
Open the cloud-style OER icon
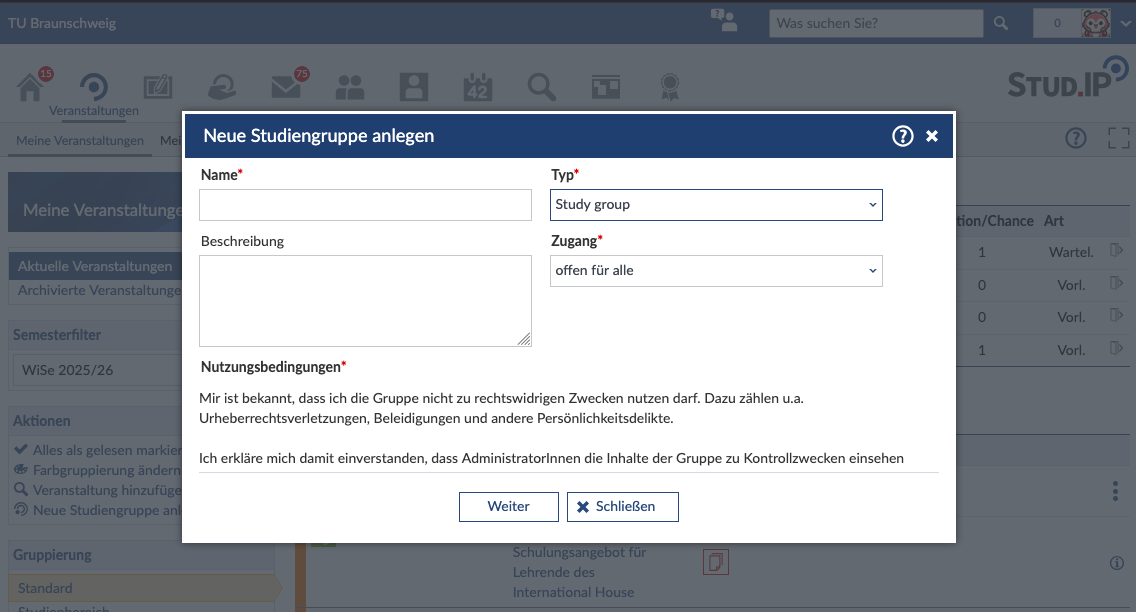point(222,88)
